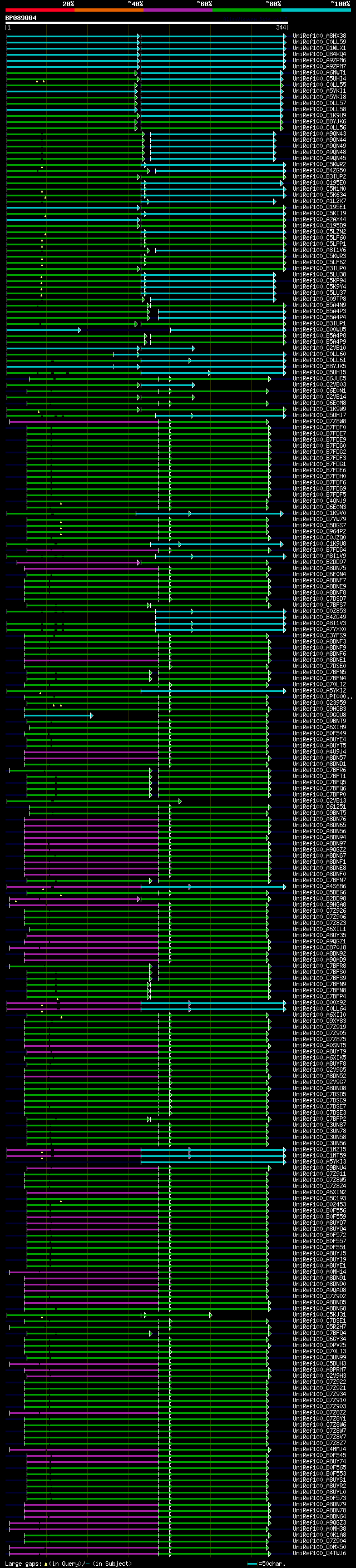Image resolution: width=356 pixels, height=1568 pixels.
Task: Open hit UniRef100_C0LL55
Action: tap(319, 85)
